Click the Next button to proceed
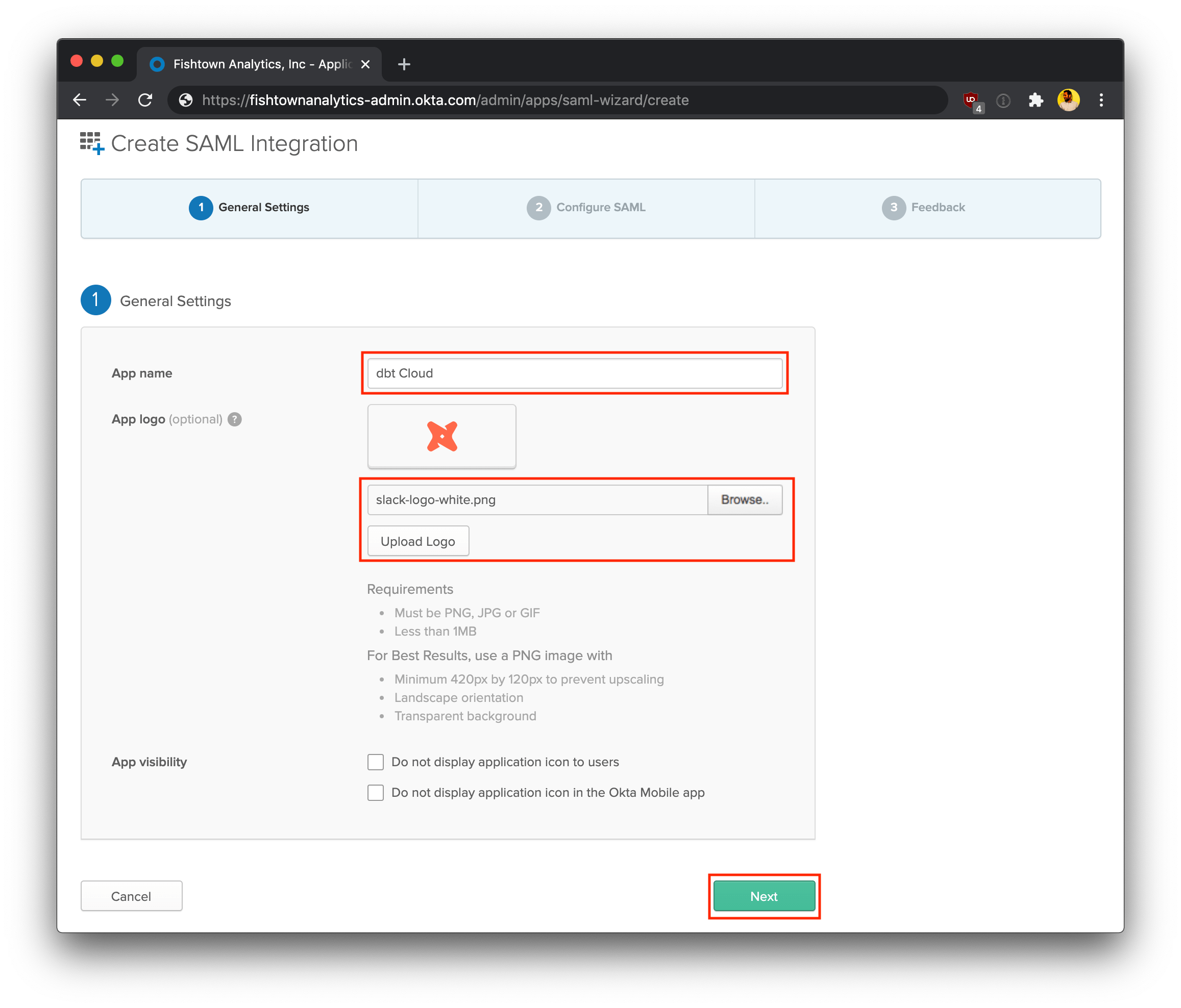This screenshot has height=1008, width=1181. click(x=763, y=895)
